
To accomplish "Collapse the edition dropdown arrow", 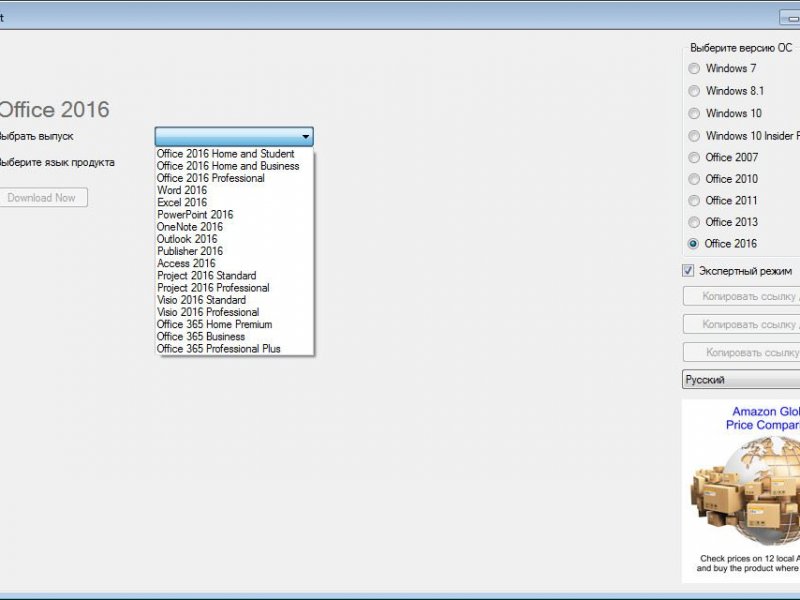I will tap(305, 137).
